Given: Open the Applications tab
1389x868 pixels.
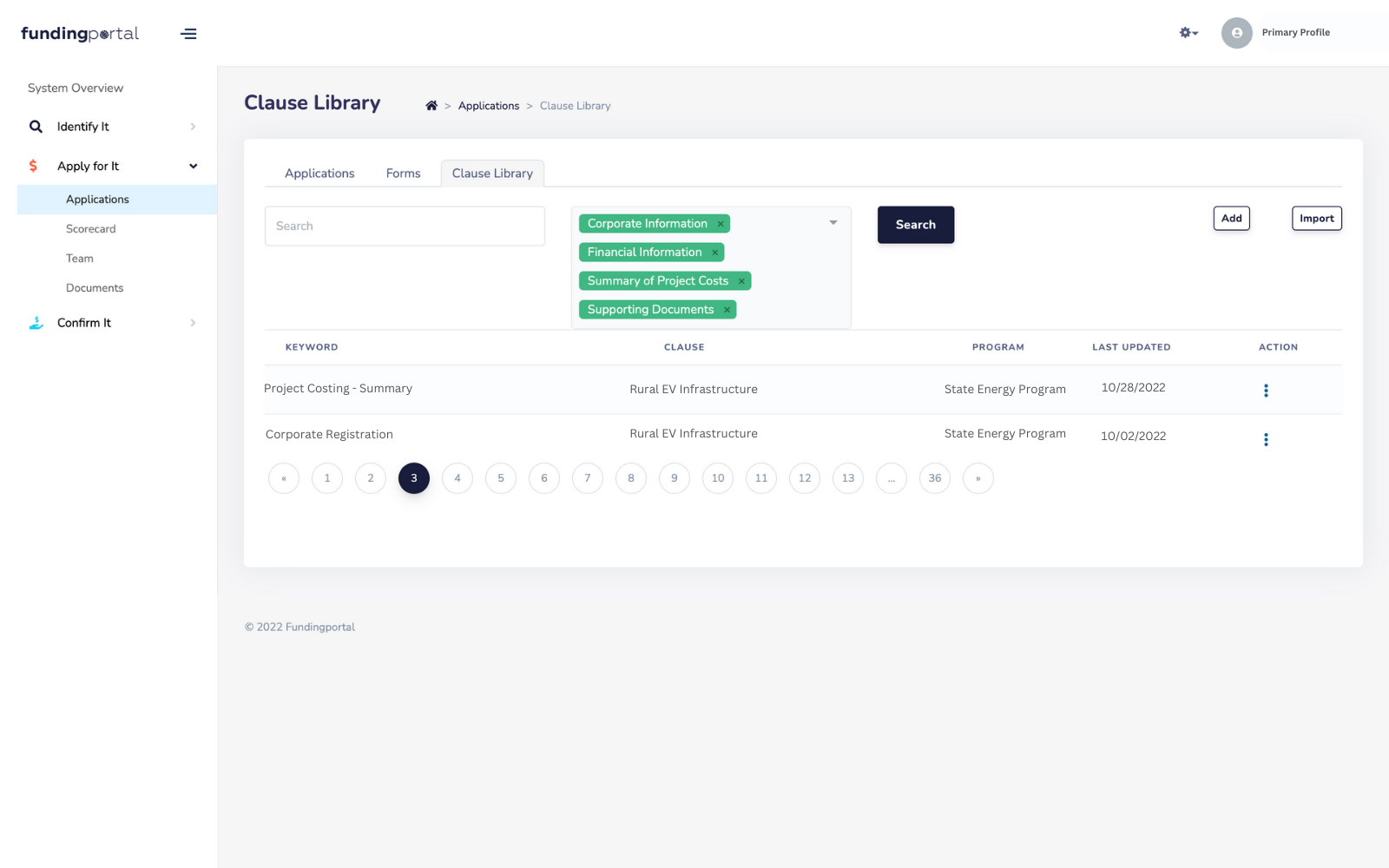Looking at the screenshot, I should pyautogui.click(x=319, y=173).
